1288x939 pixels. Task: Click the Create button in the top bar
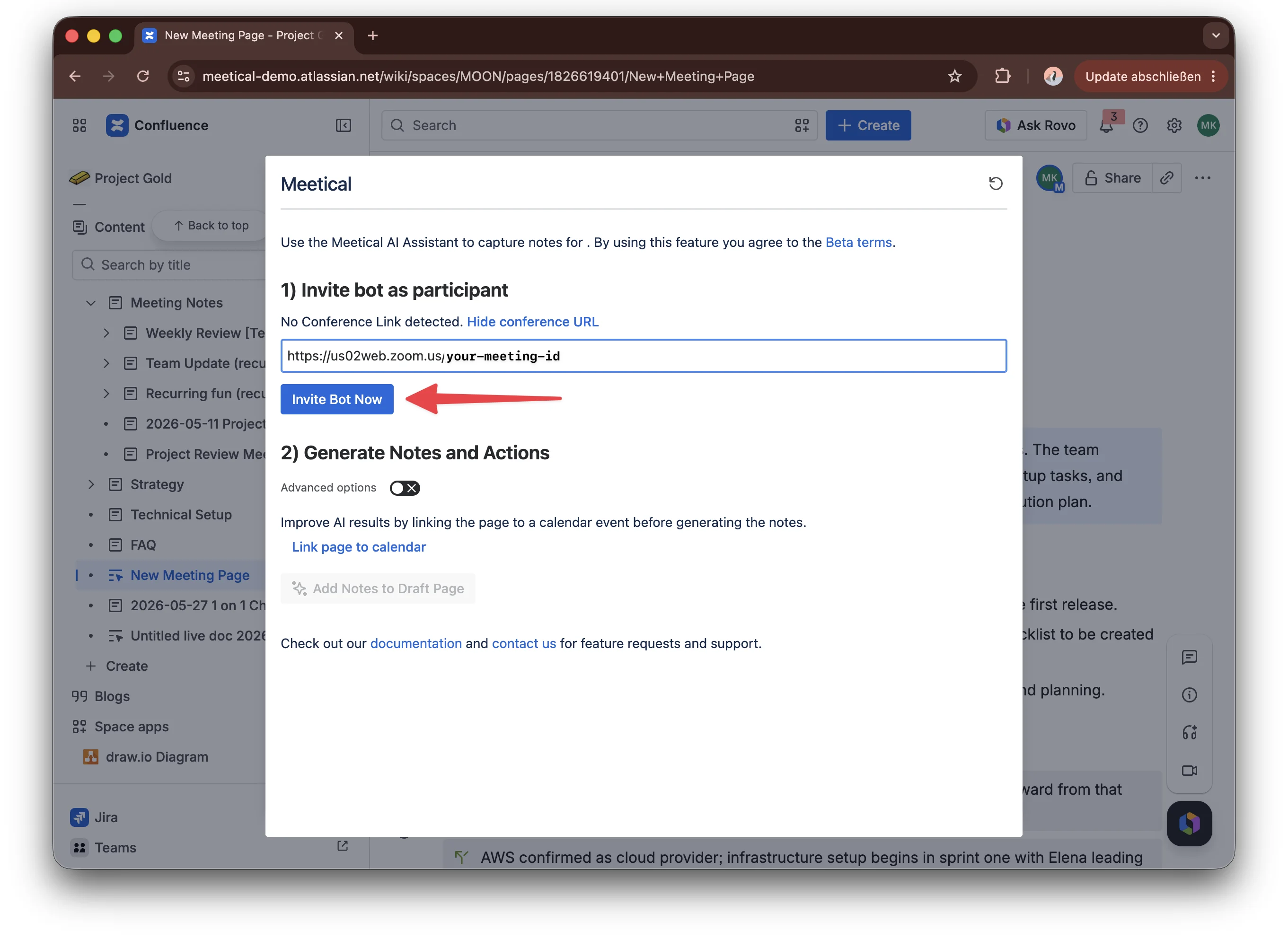(x=868, y=125)
